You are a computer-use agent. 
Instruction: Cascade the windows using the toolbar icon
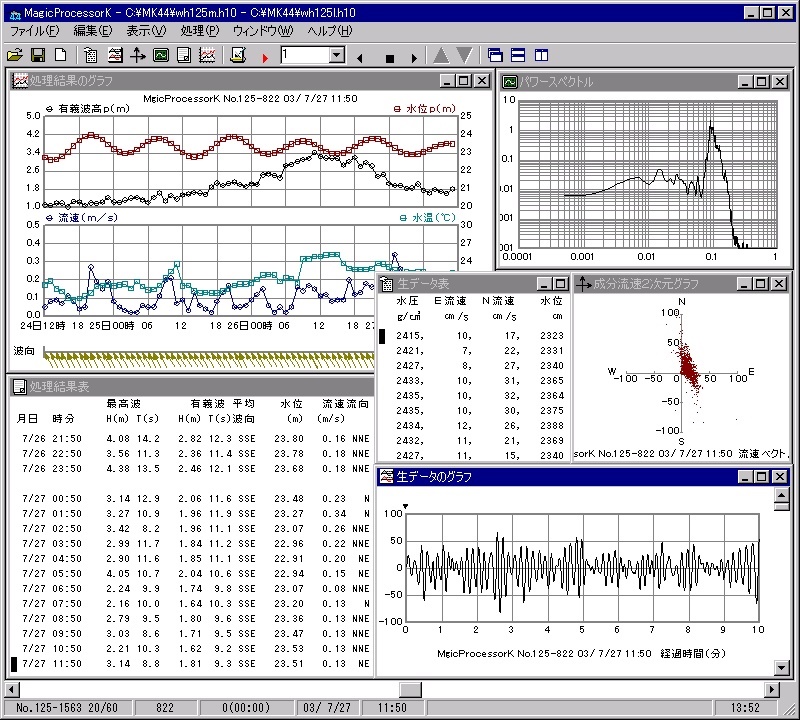click(495, 55)
